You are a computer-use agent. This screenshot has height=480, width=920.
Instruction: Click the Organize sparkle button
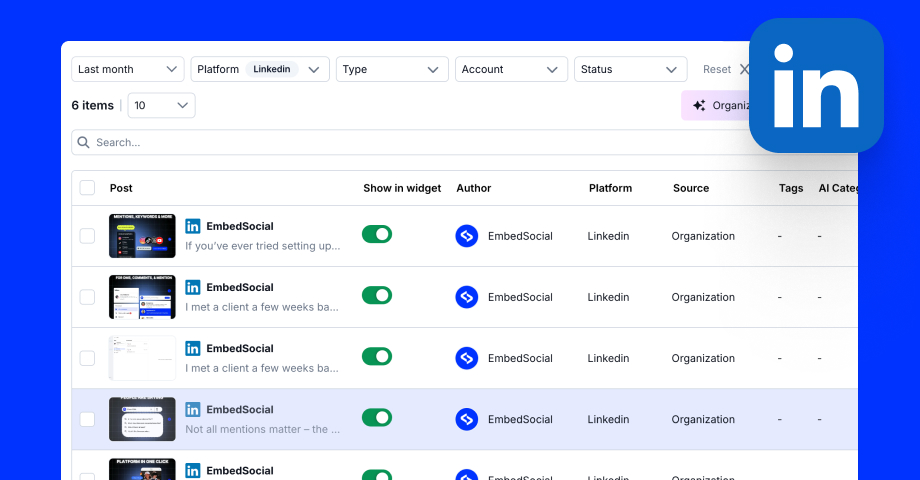click(717, 106)
